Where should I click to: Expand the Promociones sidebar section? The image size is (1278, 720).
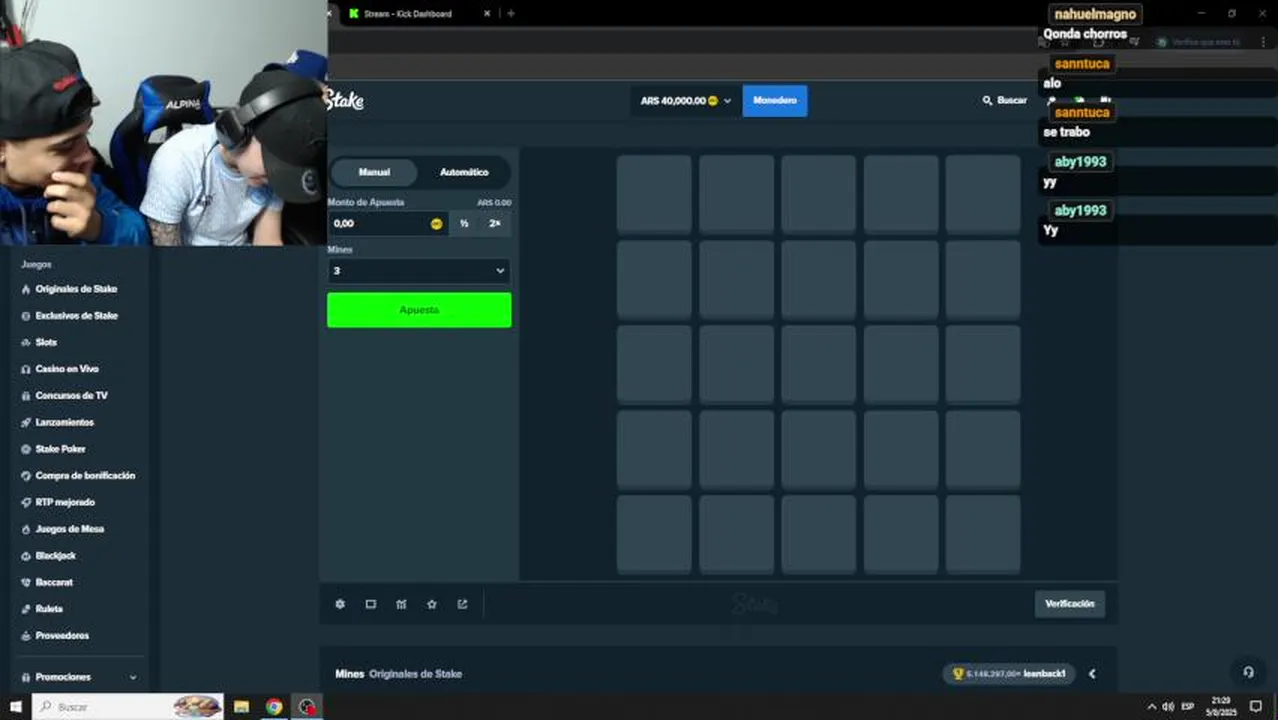(80, 677)
